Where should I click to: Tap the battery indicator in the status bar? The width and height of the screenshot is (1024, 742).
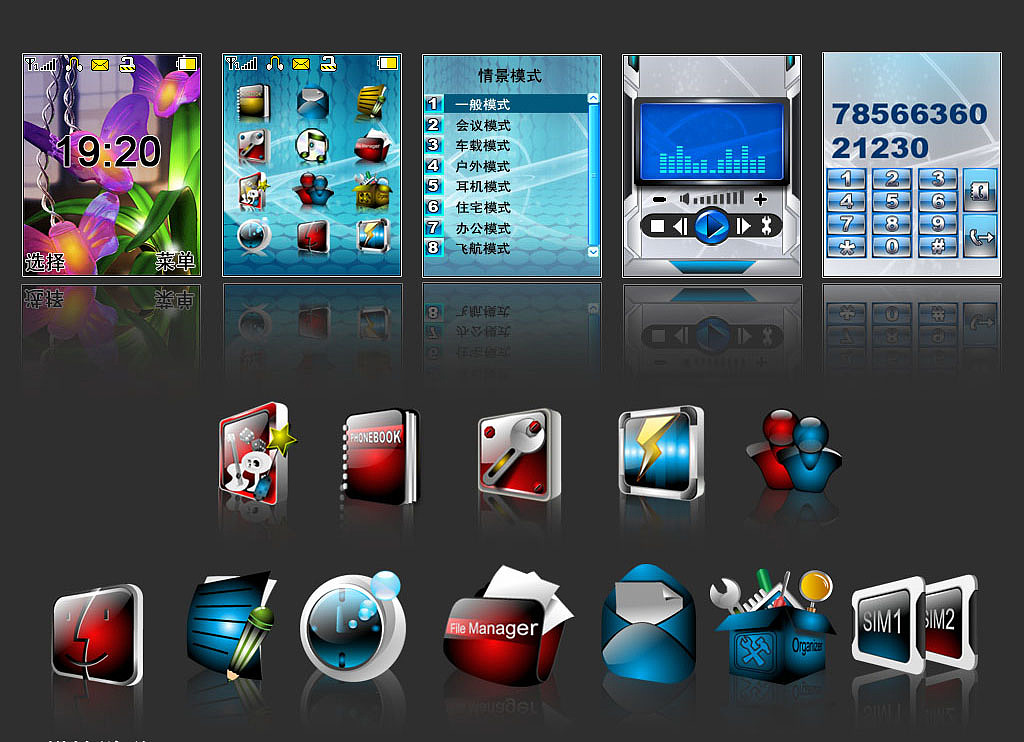click(187, 62)
